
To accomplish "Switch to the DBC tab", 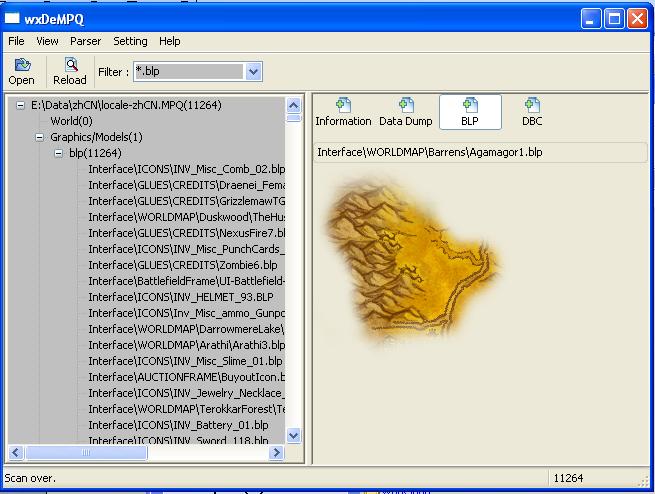I will [x=532, y=112].
